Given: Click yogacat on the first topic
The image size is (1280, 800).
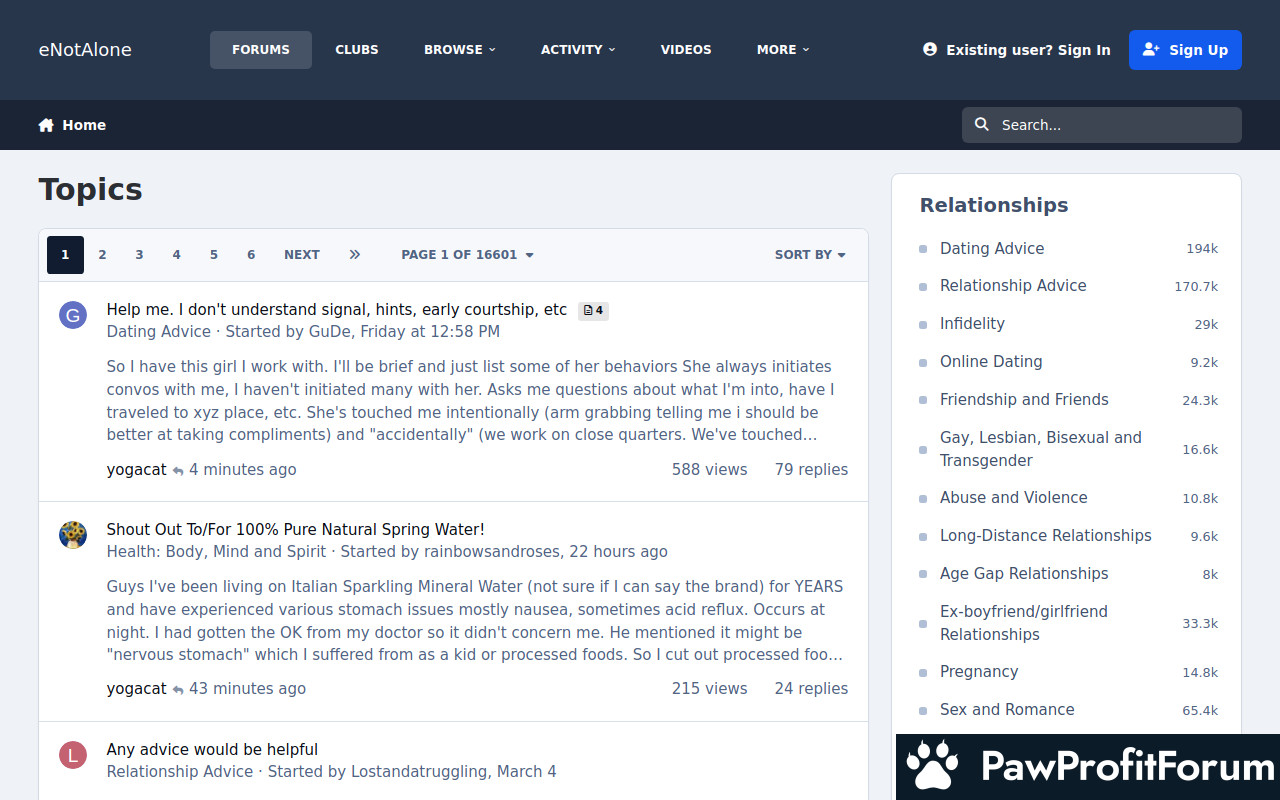Looking at the screenshot, I should (137, 470).
